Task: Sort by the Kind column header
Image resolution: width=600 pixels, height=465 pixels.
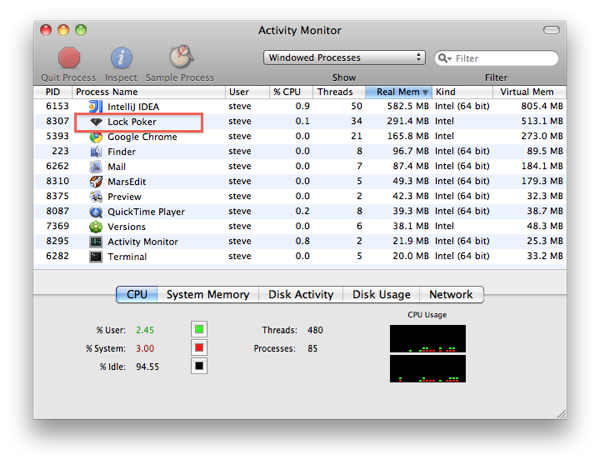Action: 462,92
